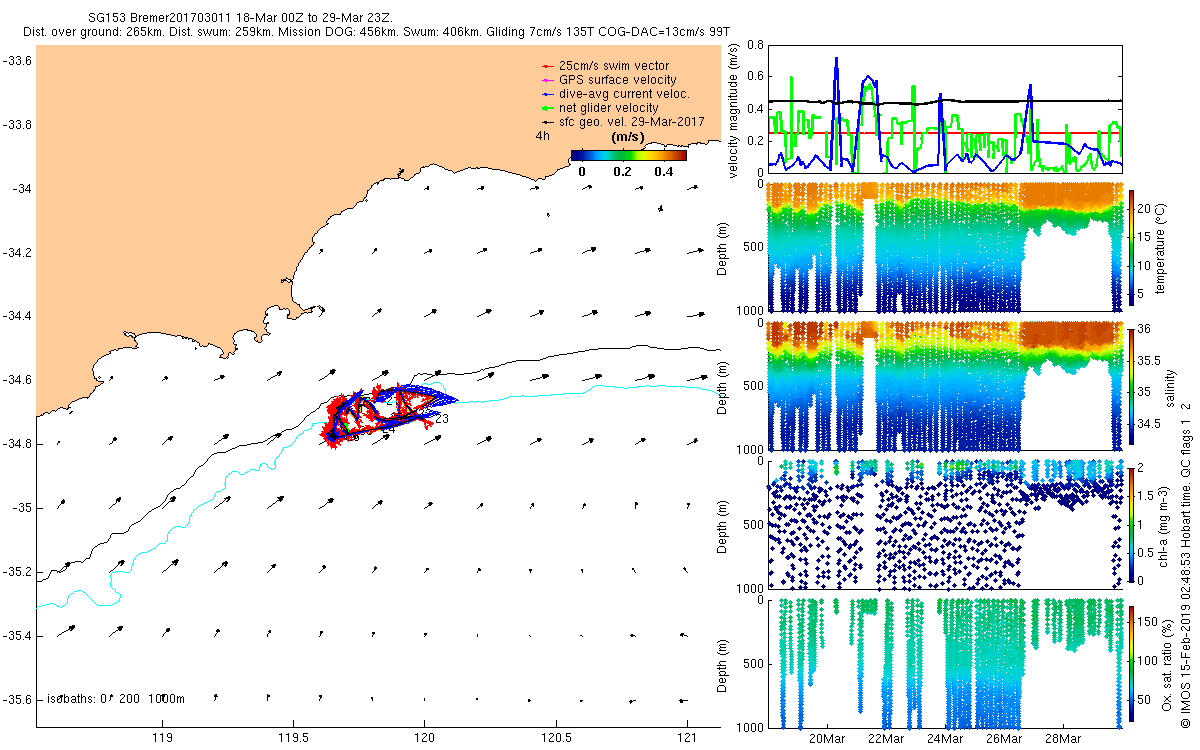Click the "0.8" tick on the velocity magnitude axis
The width and height of the screenshot is (1200, 750).
[754, 45]
